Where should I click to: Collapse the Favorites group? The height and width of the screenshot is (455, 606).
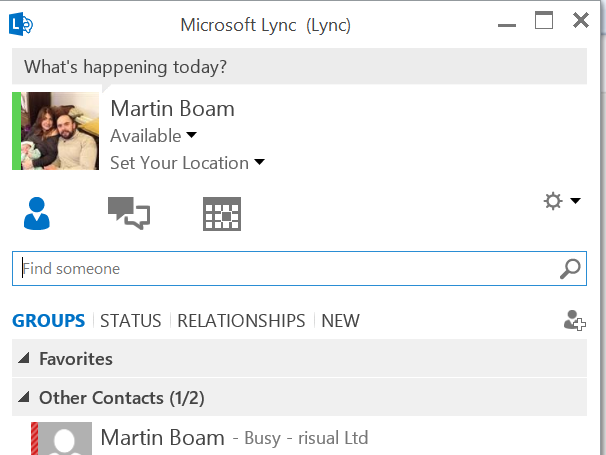(x=23, y=359)
